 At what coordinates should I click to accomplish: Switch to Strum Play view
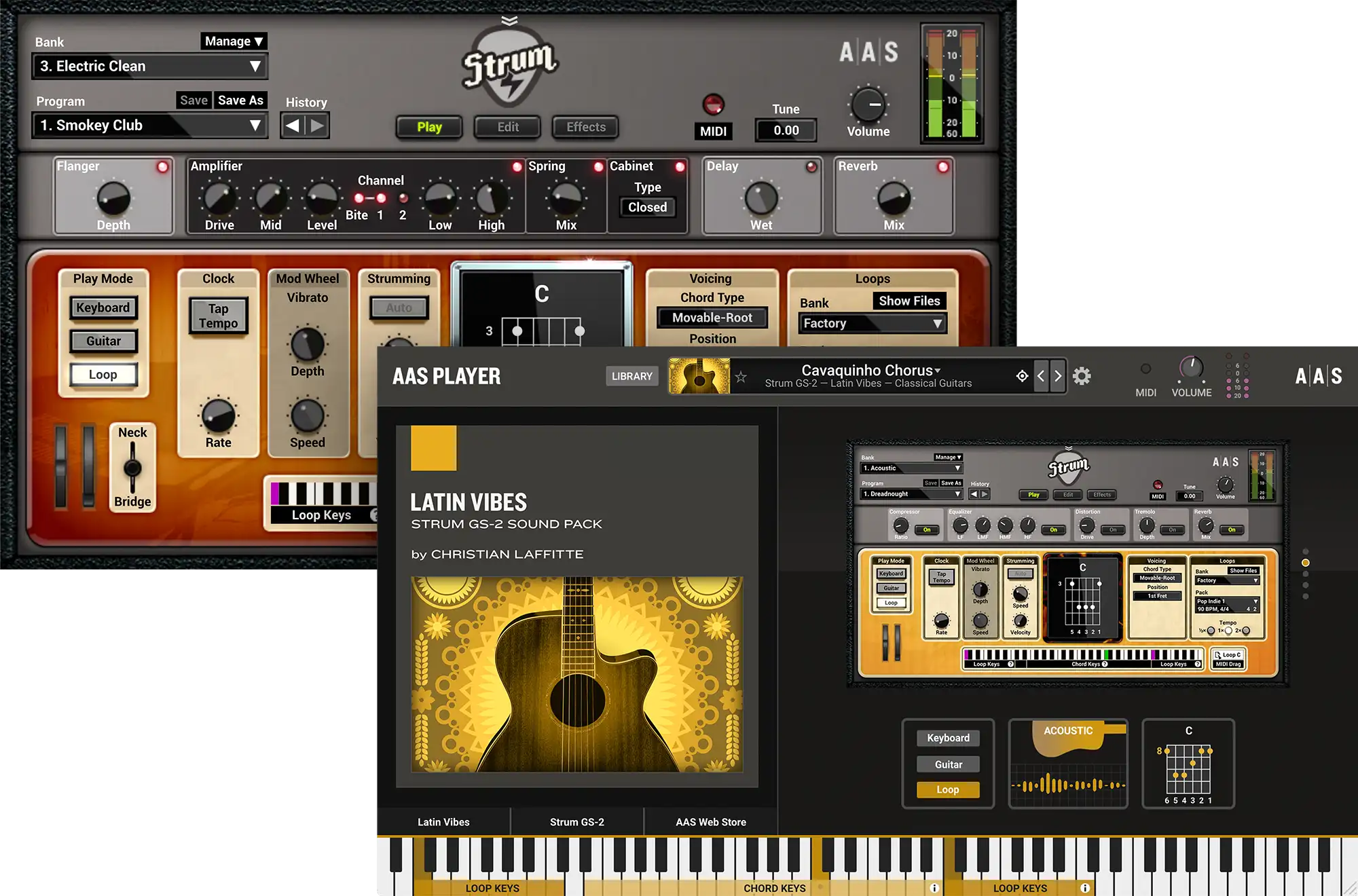pos(429,127)
